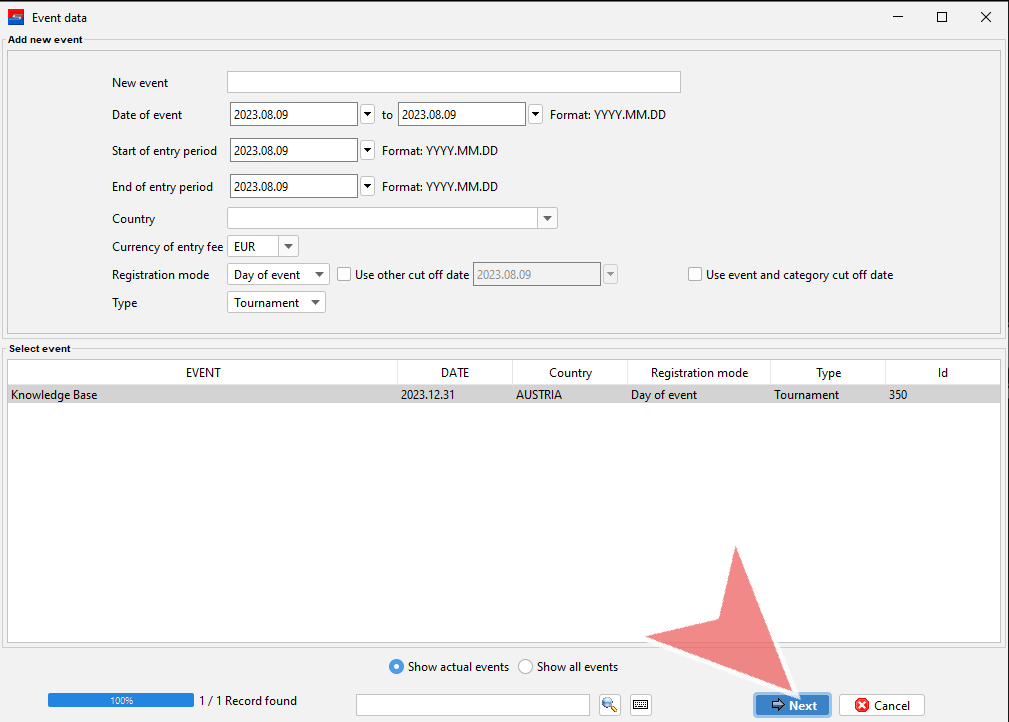Click the app icon in title bar
The height and width of the screenshot is (722, 1009).
point(15,17)
